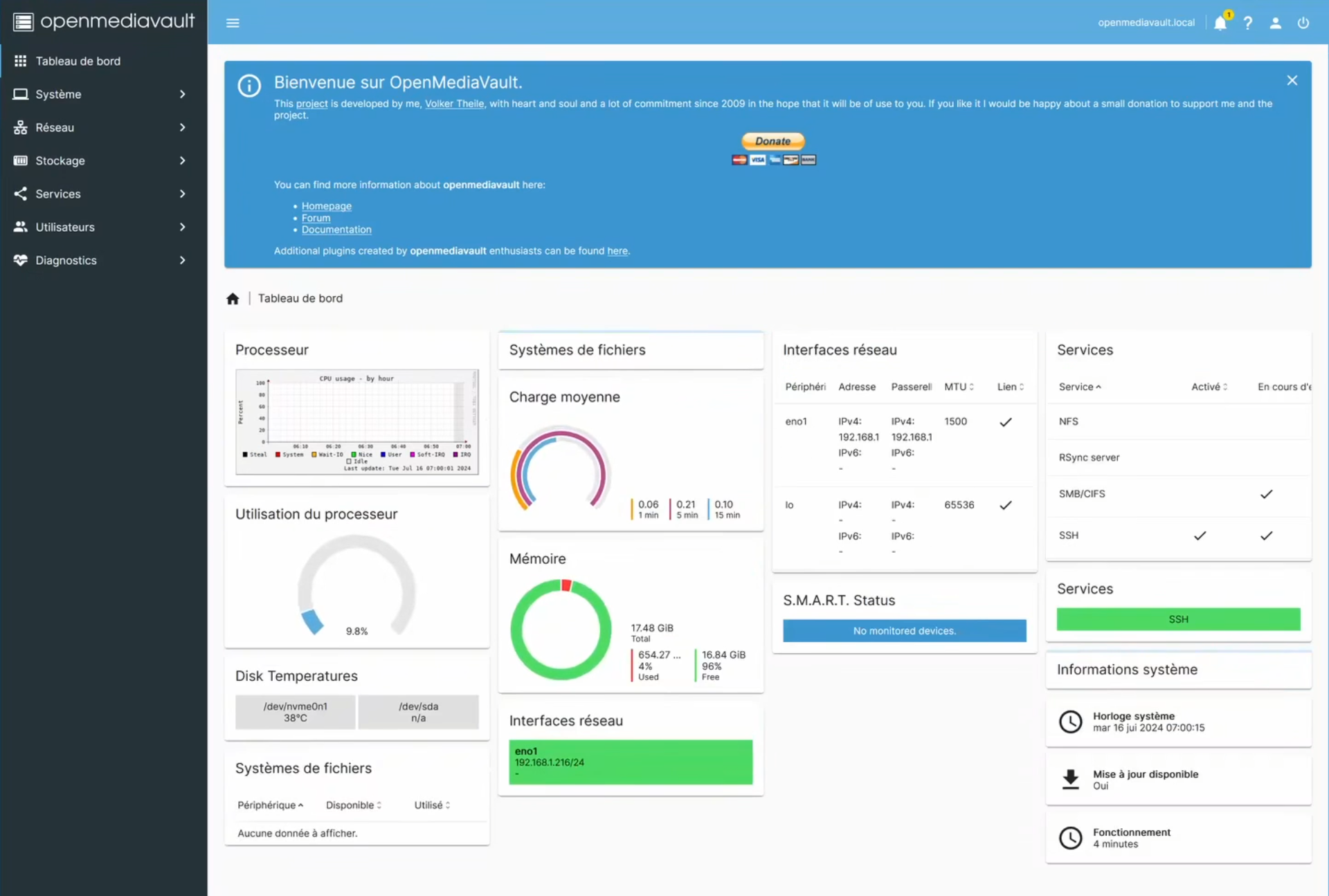Click the hamburger menu toggle icon
The image size is (1329, 896).
(233, 23)
